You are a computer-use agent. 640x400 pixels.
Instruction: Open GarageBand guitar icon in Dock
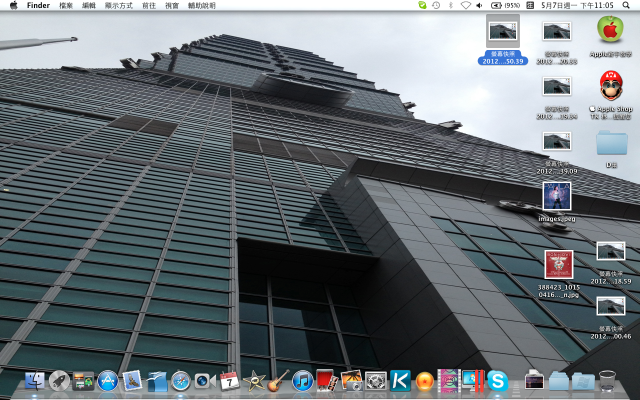278,381
